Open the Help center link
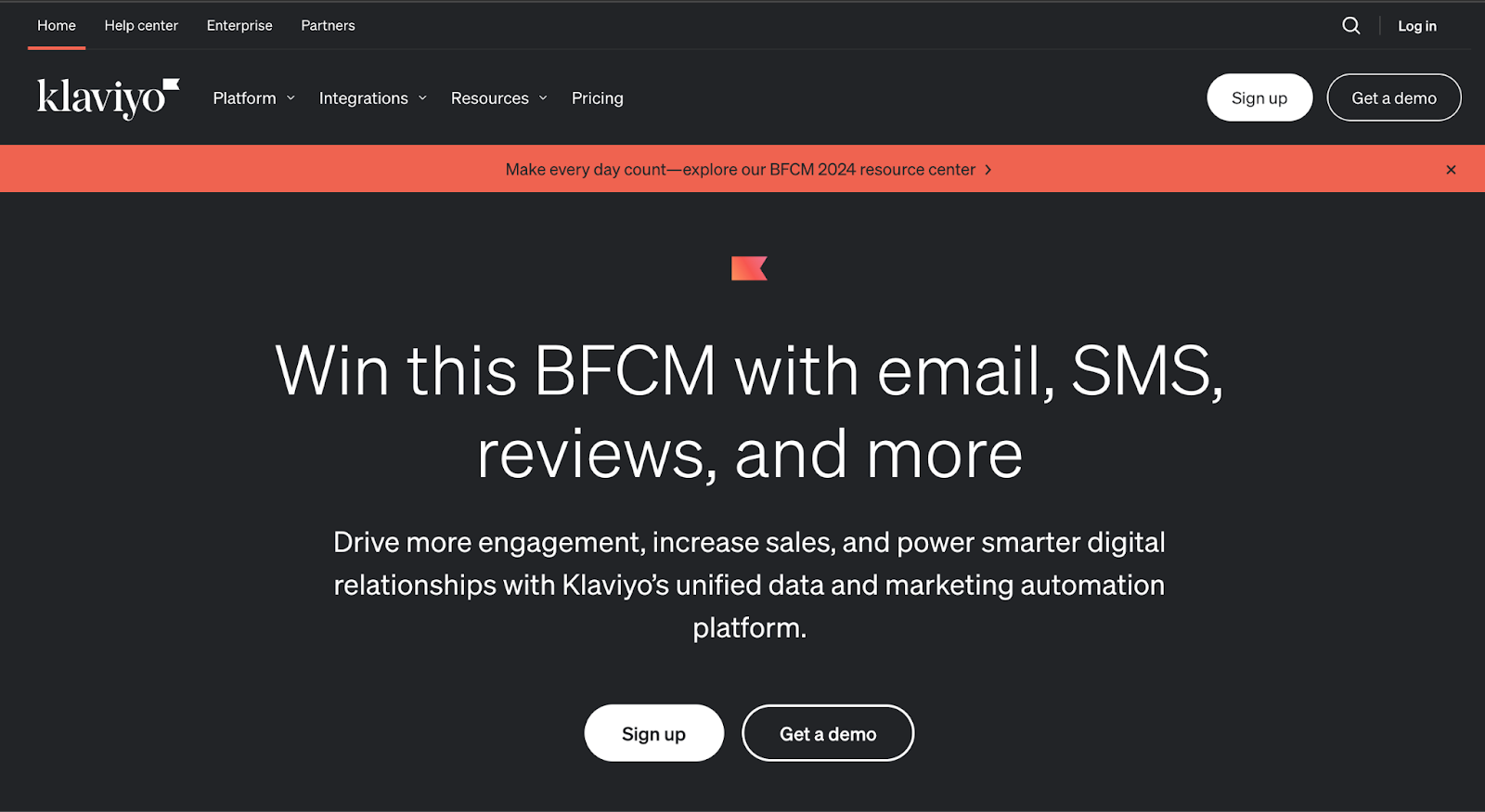 coord(141,26)
